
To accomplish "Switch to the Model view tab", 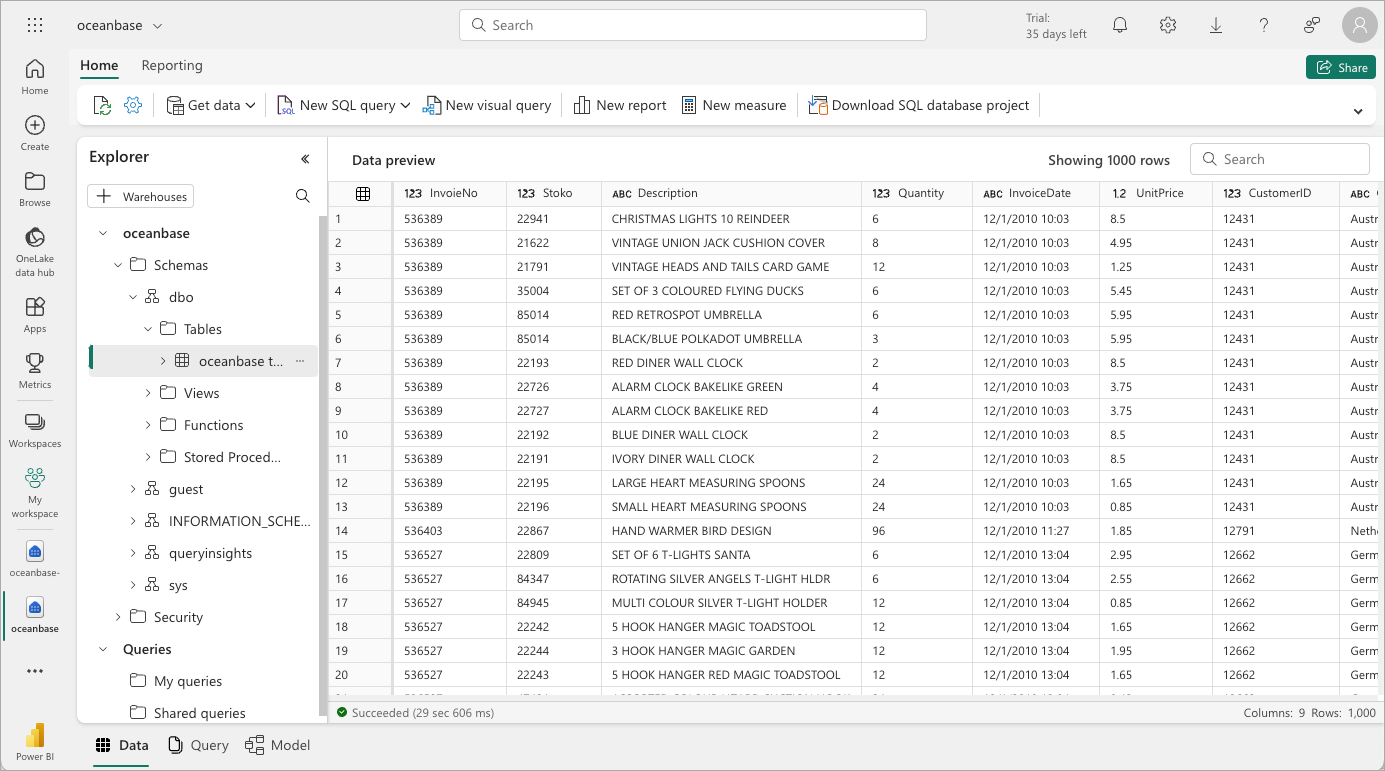I will coord(278,745).
